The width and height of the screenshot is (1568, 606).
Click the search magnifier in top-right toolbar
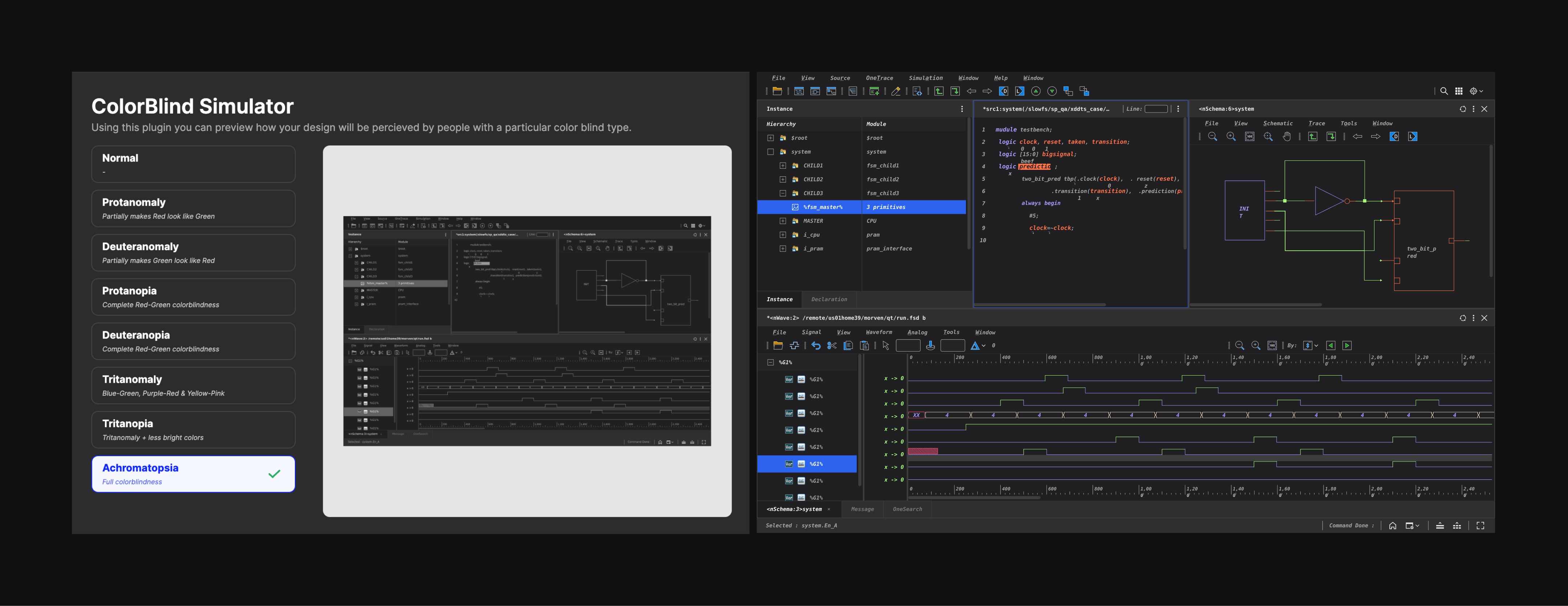click(1443, 91)
